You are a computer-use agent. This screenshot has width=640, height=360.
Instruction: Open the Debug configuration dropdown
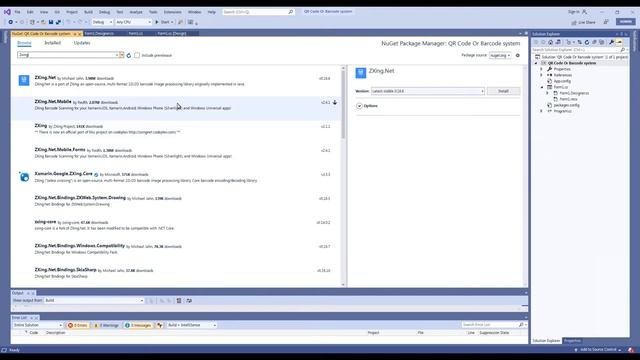coord(102,22)
